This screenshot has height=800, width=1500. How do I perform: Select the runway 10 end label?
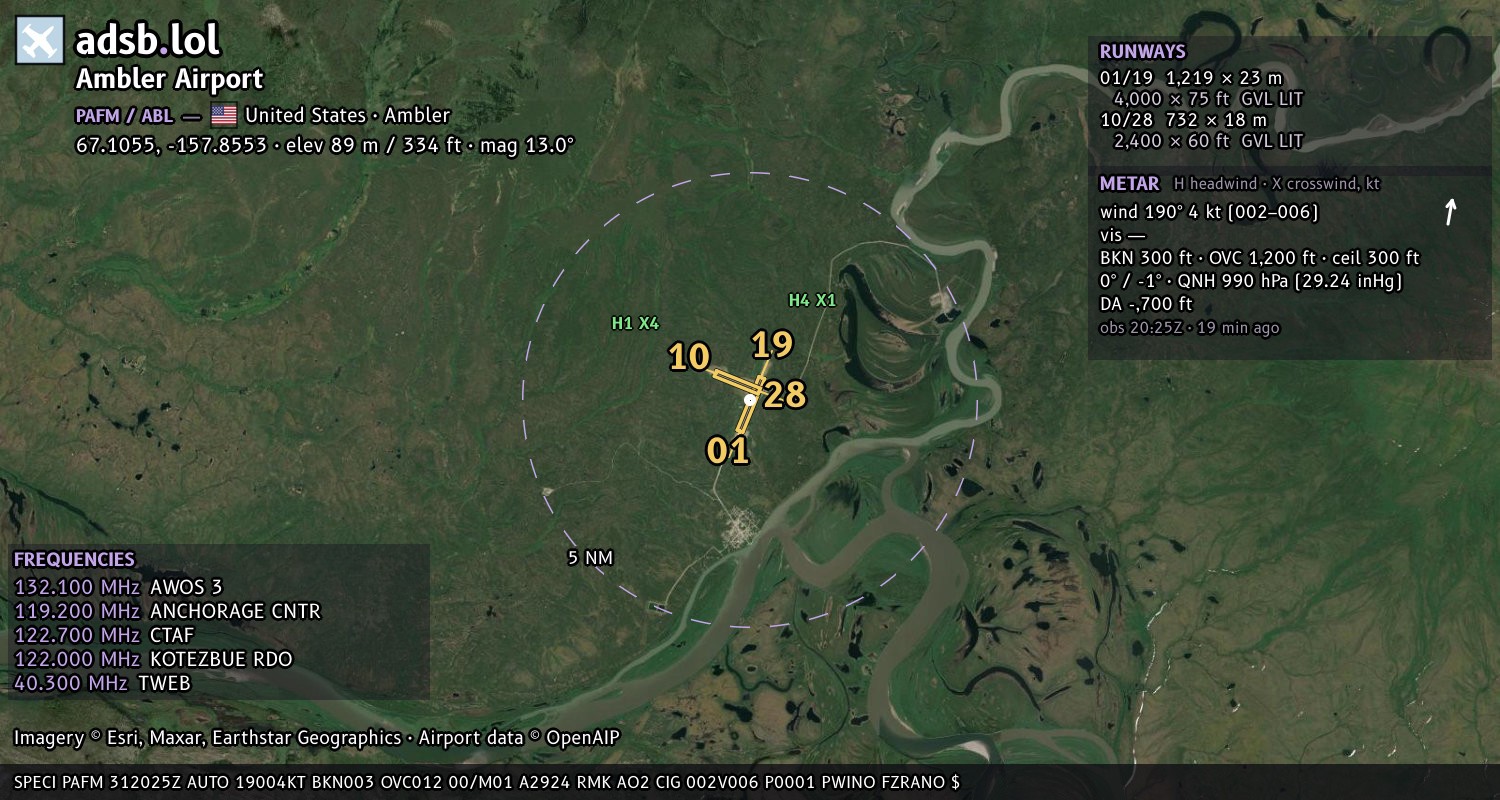point(689,357)
